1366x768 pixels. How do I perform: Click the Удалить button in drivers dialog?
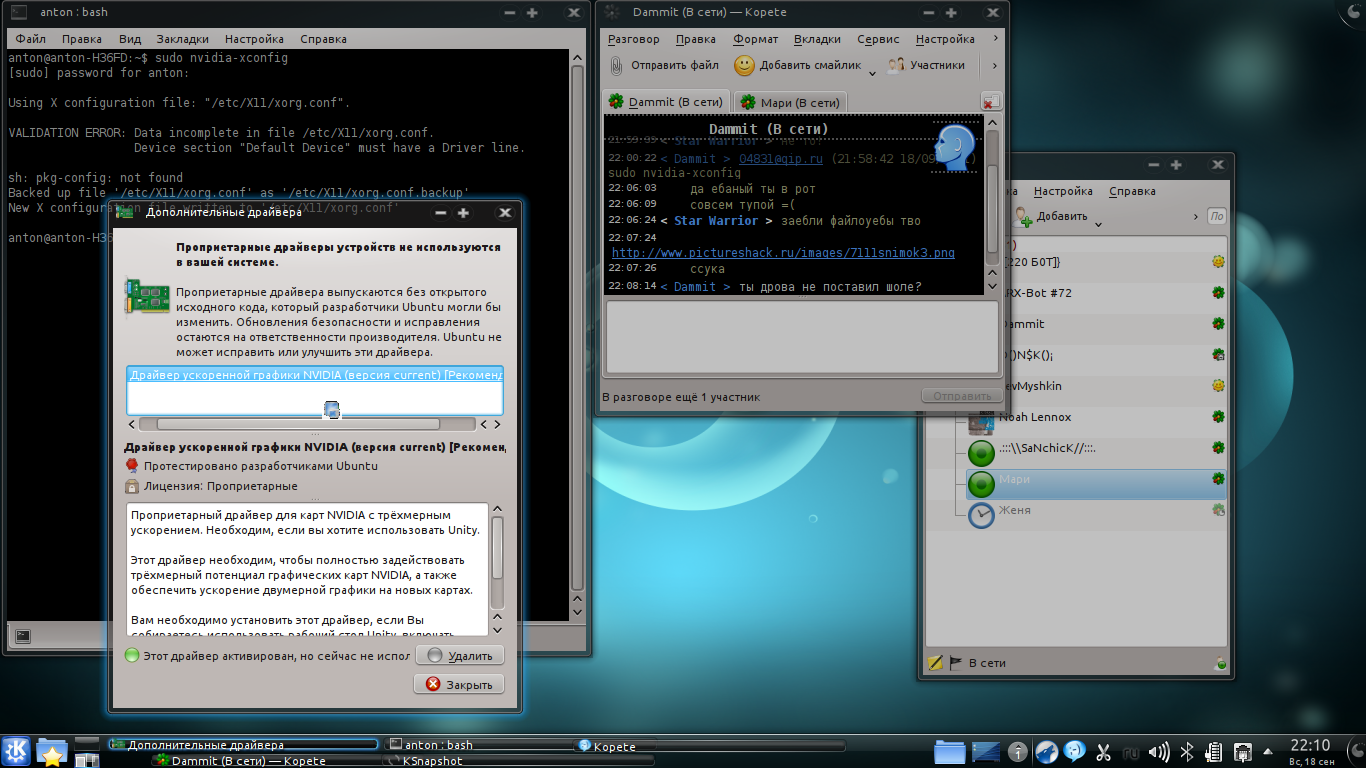[460, 656]
